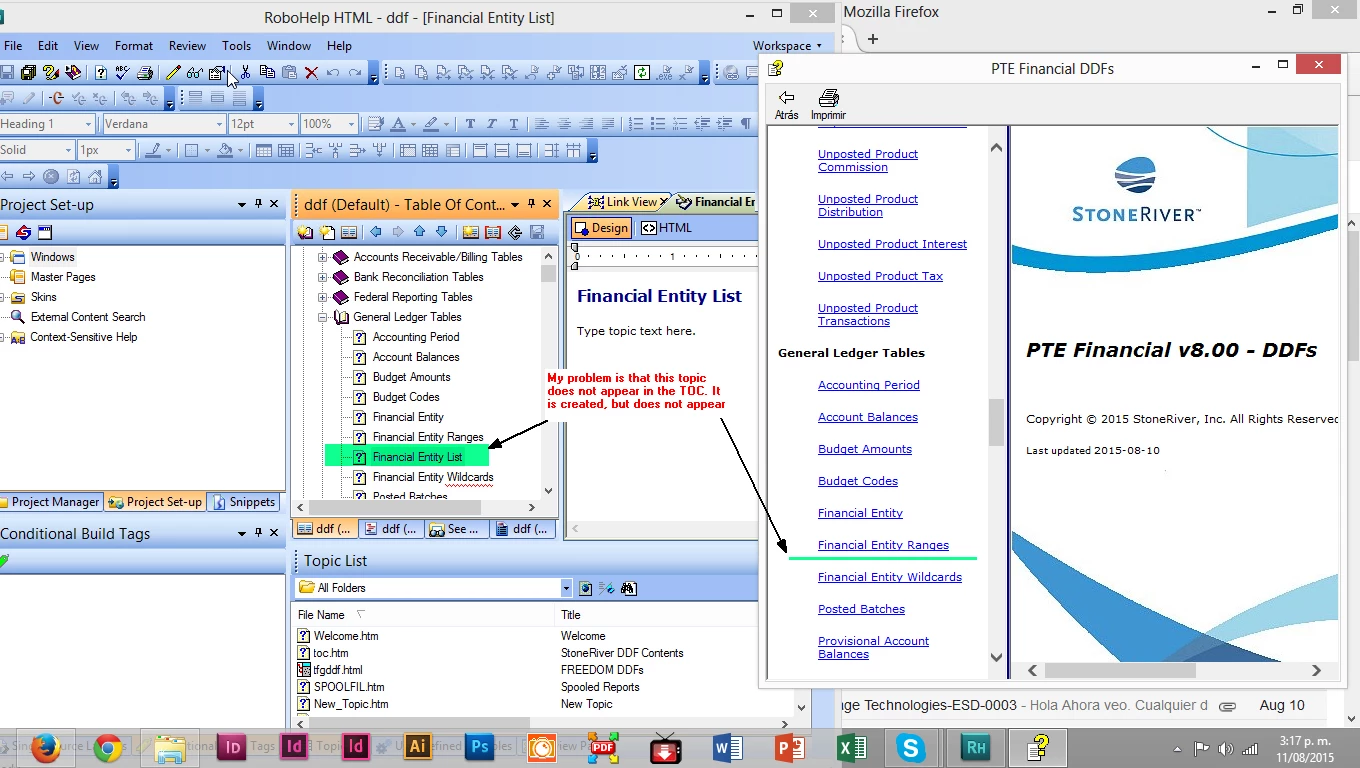Open the Heading 1 style dropdown
The height and width of the screenshot is (768, 1360).
(x=88, y=124)
